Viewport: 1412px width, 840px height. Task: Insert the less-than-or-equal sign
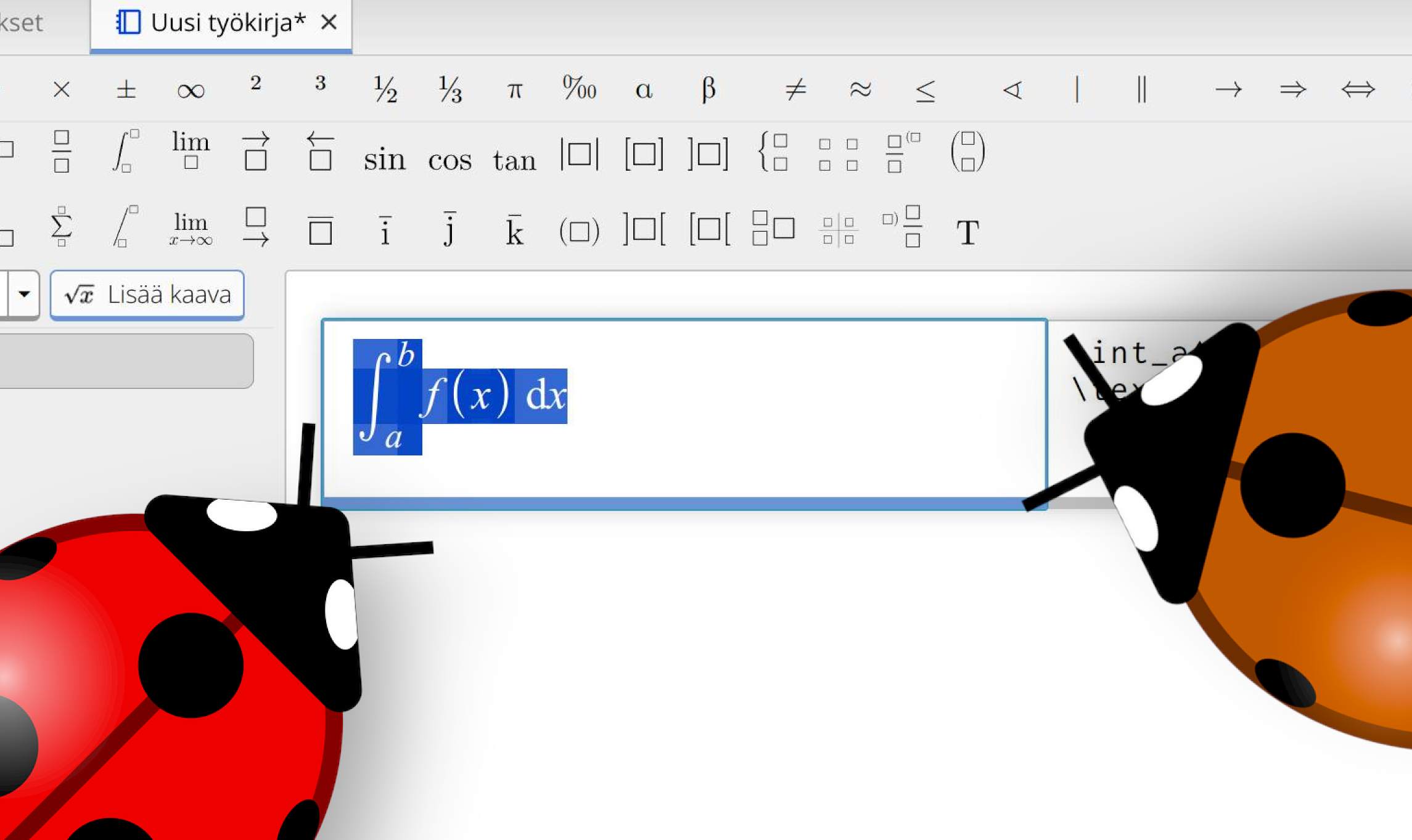[925, 91]
